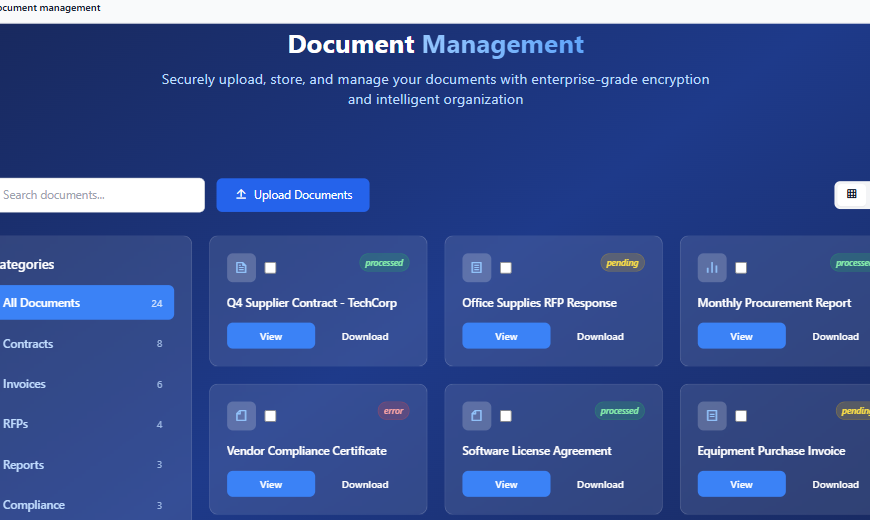
Task: Focus the Search documents field
Action: pos(100,195)
